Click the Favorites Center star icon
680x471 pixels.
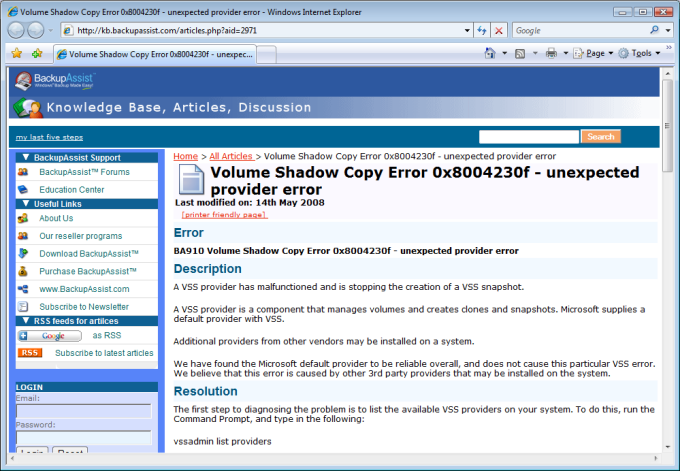click(16, 53)
